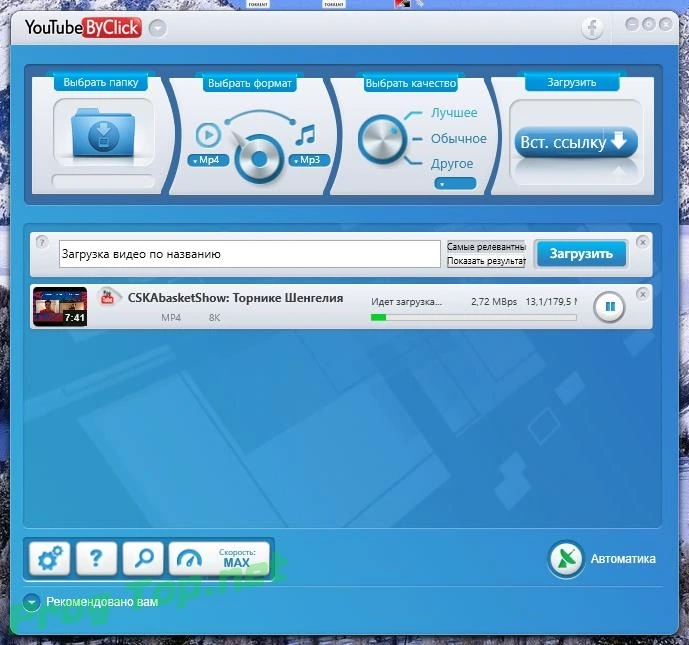
Task: Click the MP4 format label on download row
Action: pos(171,318)
